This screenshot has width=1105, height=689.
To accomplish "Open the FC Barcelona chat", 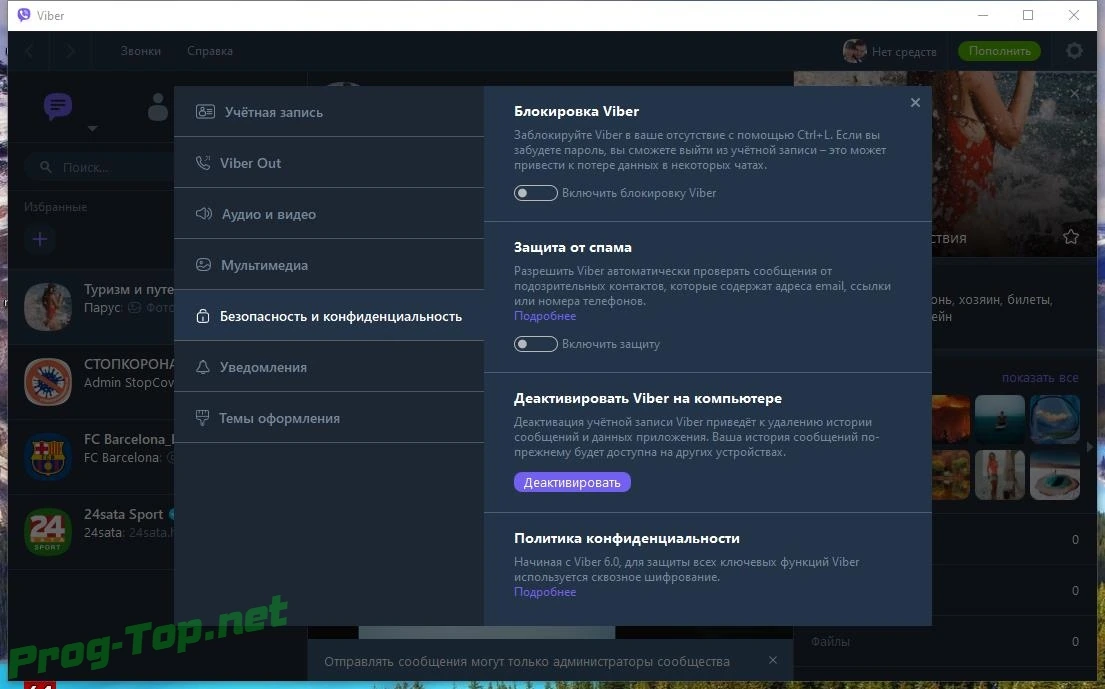I will (x=92, y=457).
